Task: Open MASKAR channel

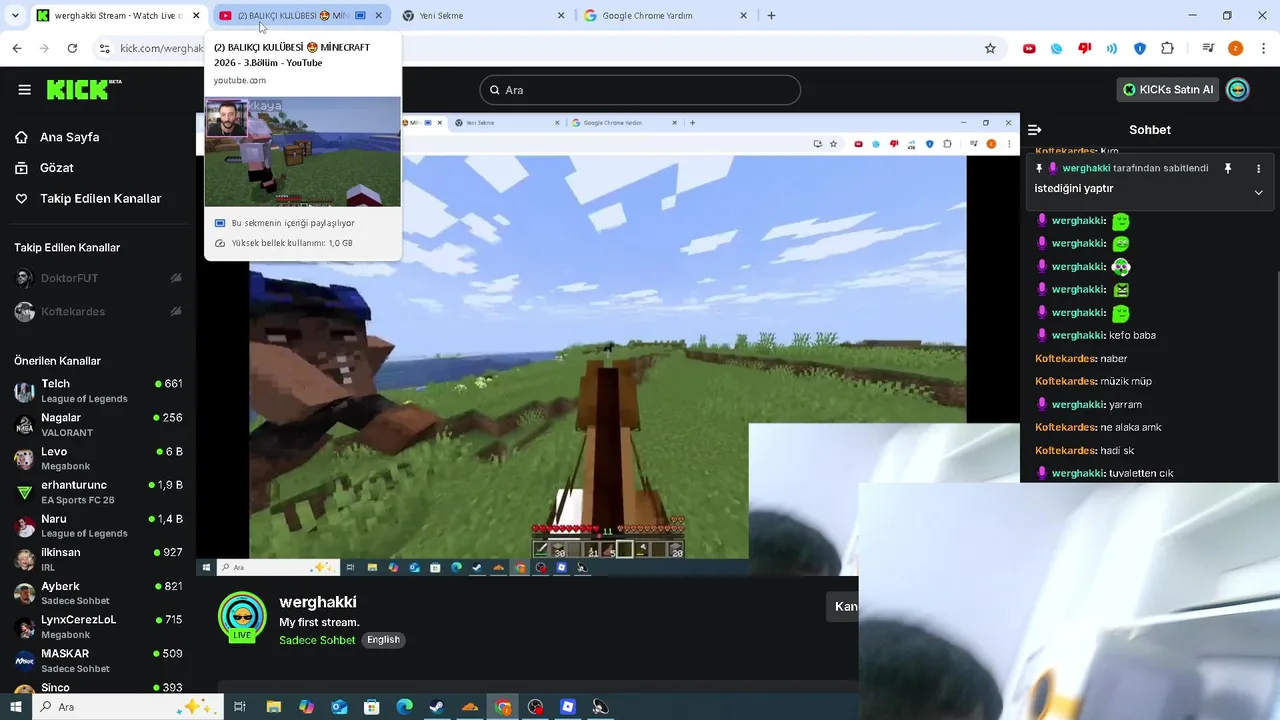Action: click(x=98, y=661)
